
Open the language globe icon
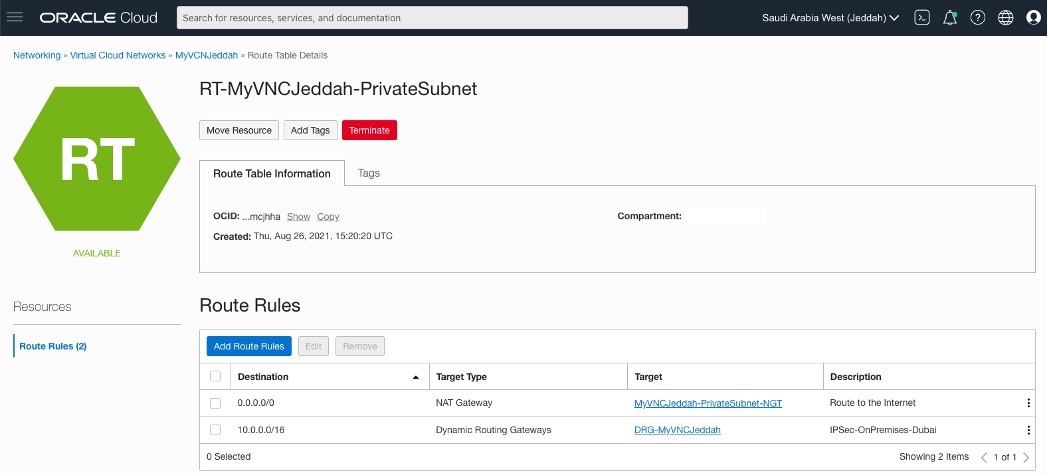[1005, 18]
